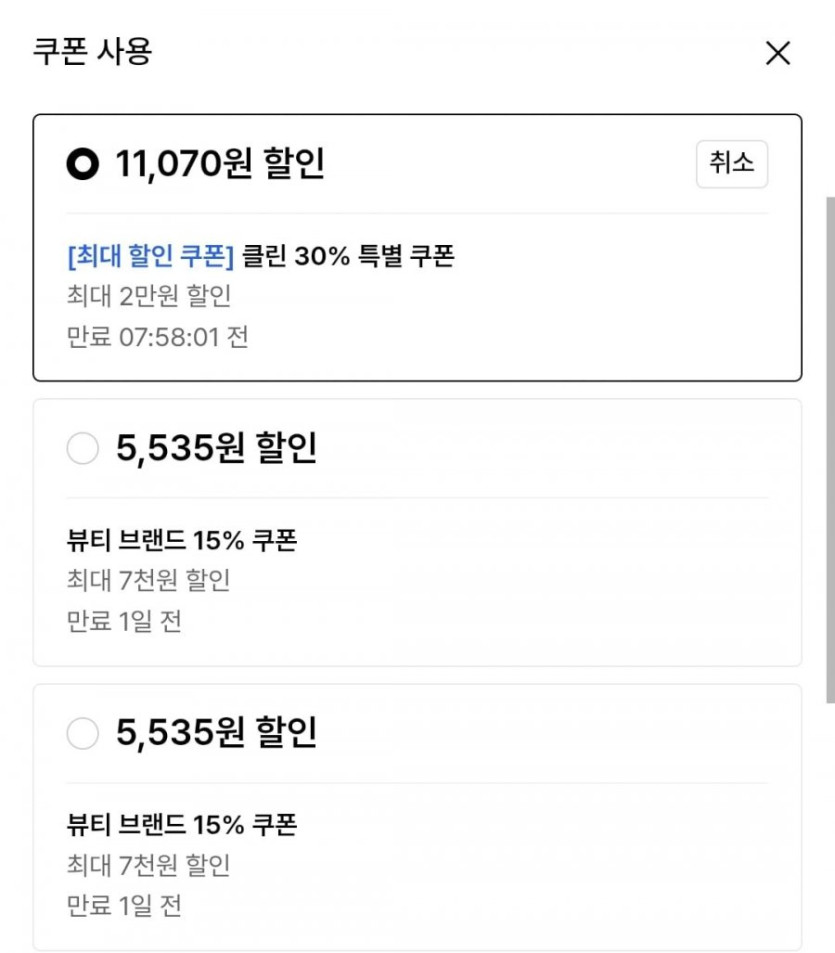Click the blue [최대 할인 쿠폰] label
835x953 pixels.
[150, 256]
